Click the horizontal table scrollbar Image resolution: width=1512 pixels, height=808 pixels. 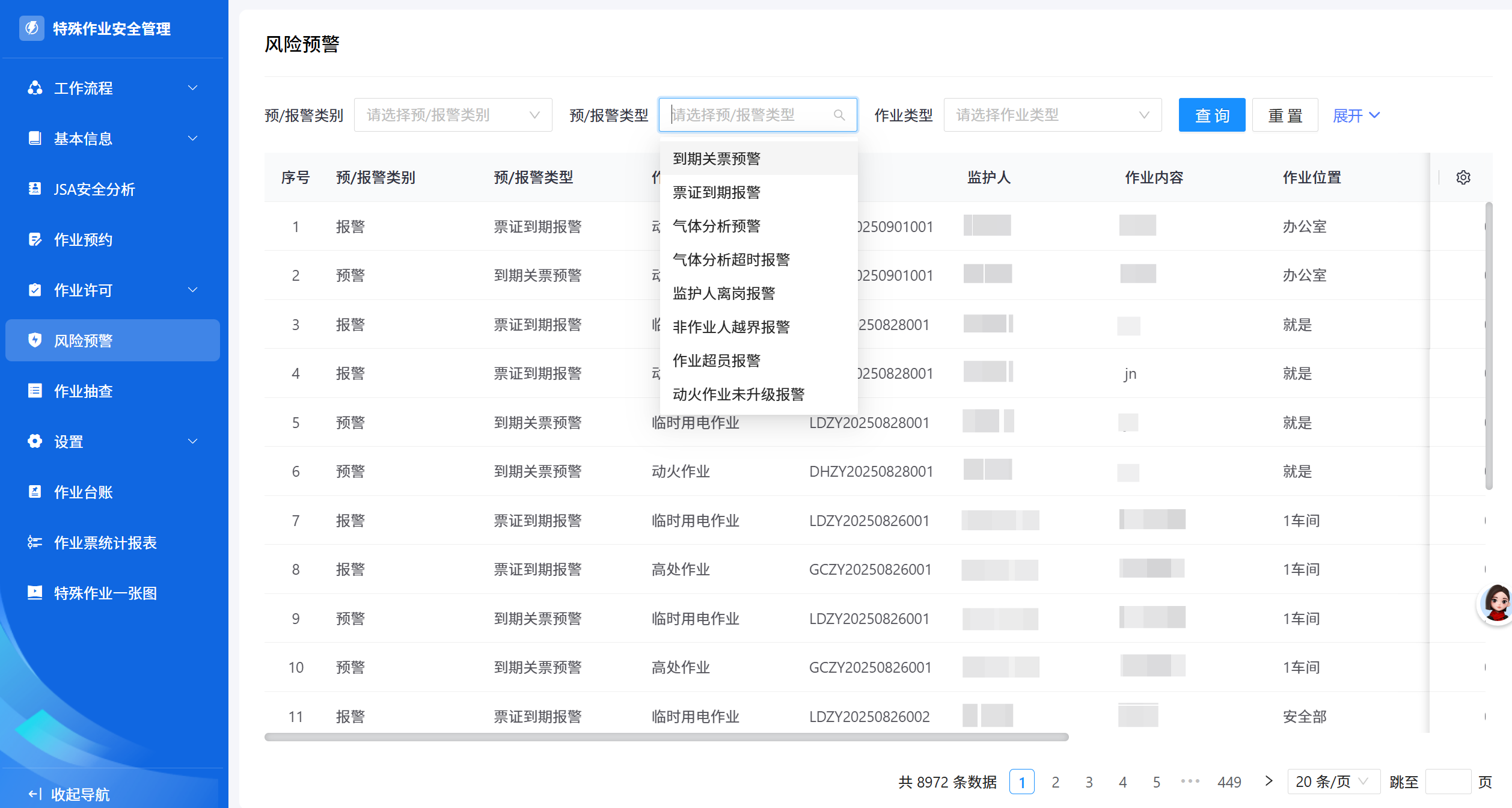666,737
